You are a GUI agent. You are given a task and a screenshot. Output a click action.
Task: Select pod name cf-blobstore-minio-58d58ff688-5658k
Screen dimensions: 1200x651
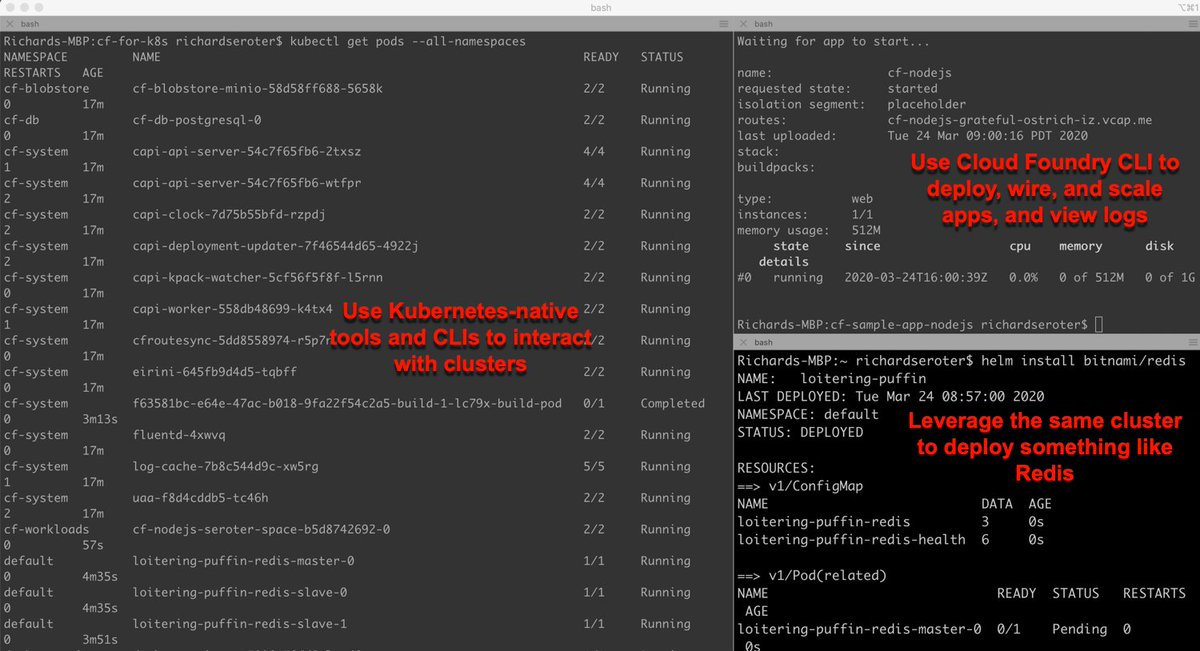pyautogui.click(x=257, y=89)
